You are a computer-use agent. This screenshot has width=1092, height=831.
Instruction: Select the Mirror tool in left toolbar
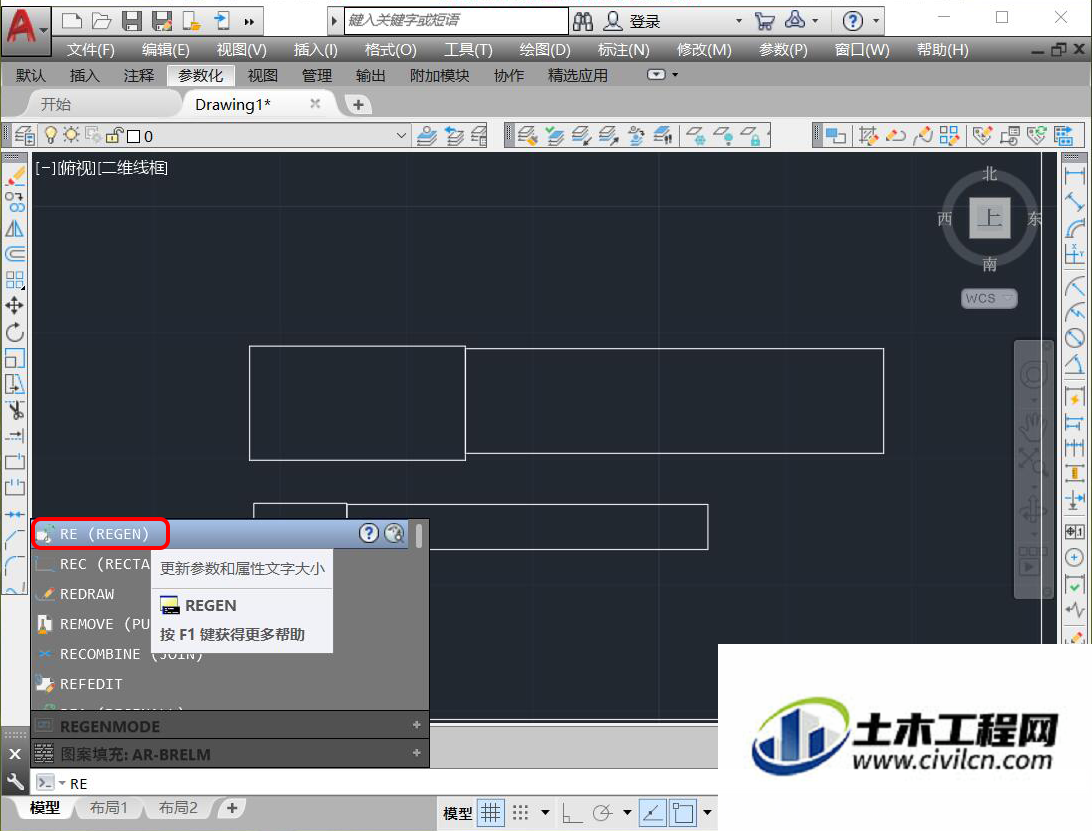point(15,228)
